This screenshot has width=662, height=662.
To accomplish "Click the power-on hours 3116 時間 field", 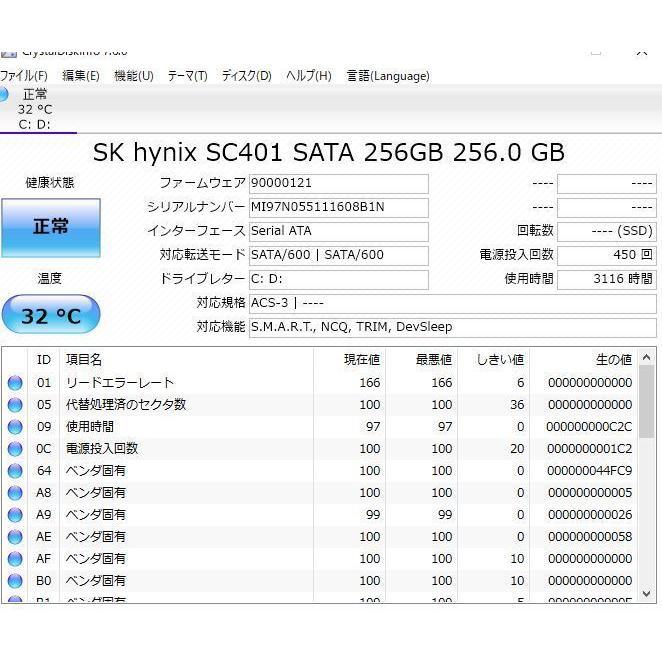I will pyautogui.click(x=607, y=279).
